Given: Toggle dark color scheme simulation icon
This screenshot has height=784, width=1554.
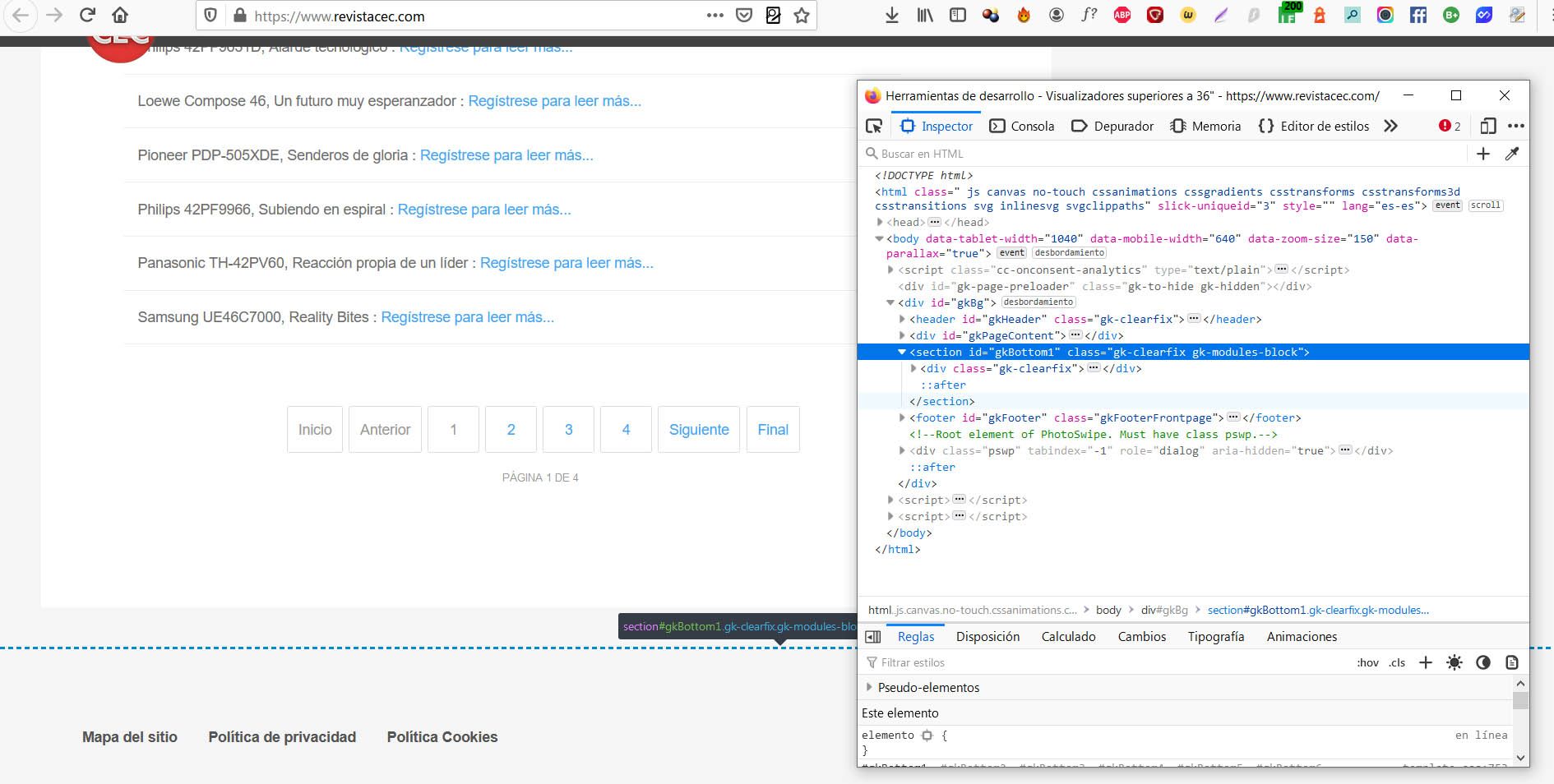Looking at the screenshot, I should click(x=1483, y=662).
